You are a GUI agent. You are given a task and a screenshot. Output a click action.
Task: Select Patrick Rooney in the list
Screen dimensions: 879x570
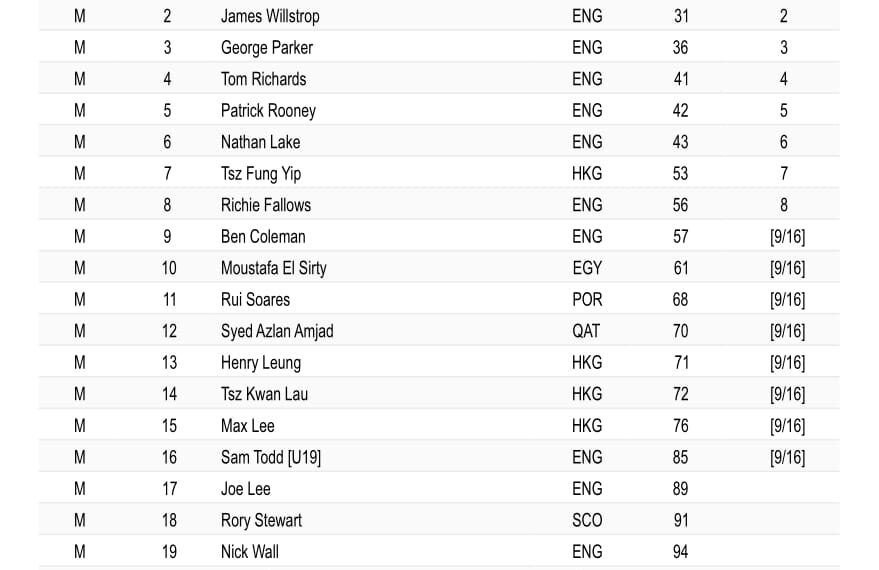268,110
